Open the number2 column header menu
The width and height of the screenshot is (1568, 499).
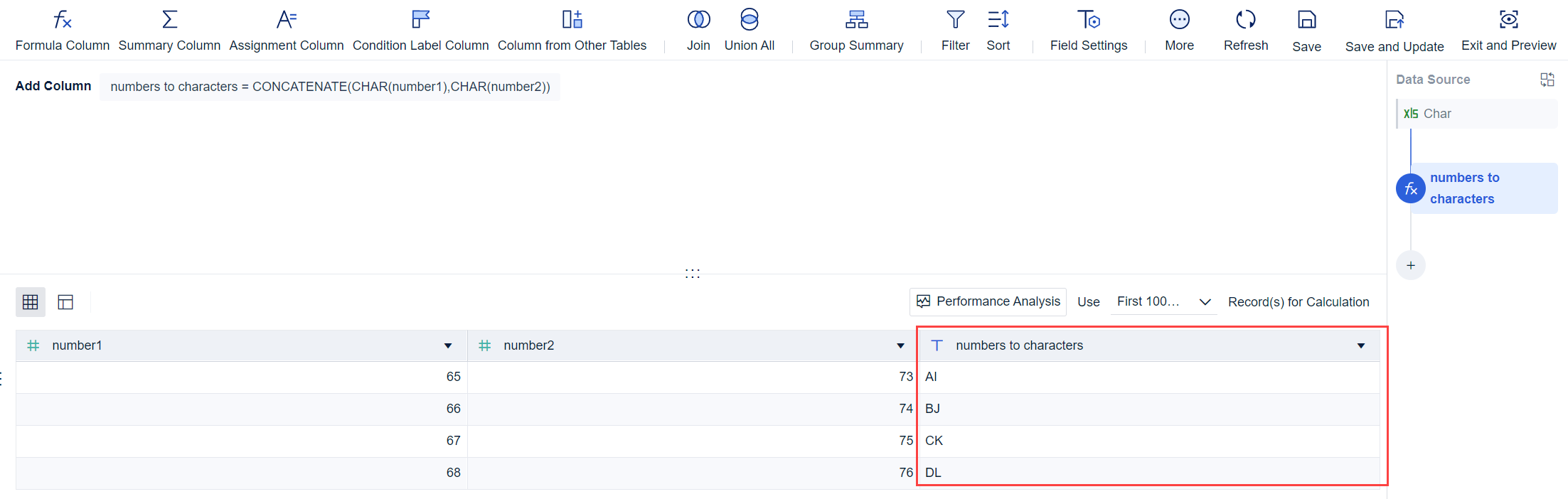pyautogui.click(x=900, y=346)
